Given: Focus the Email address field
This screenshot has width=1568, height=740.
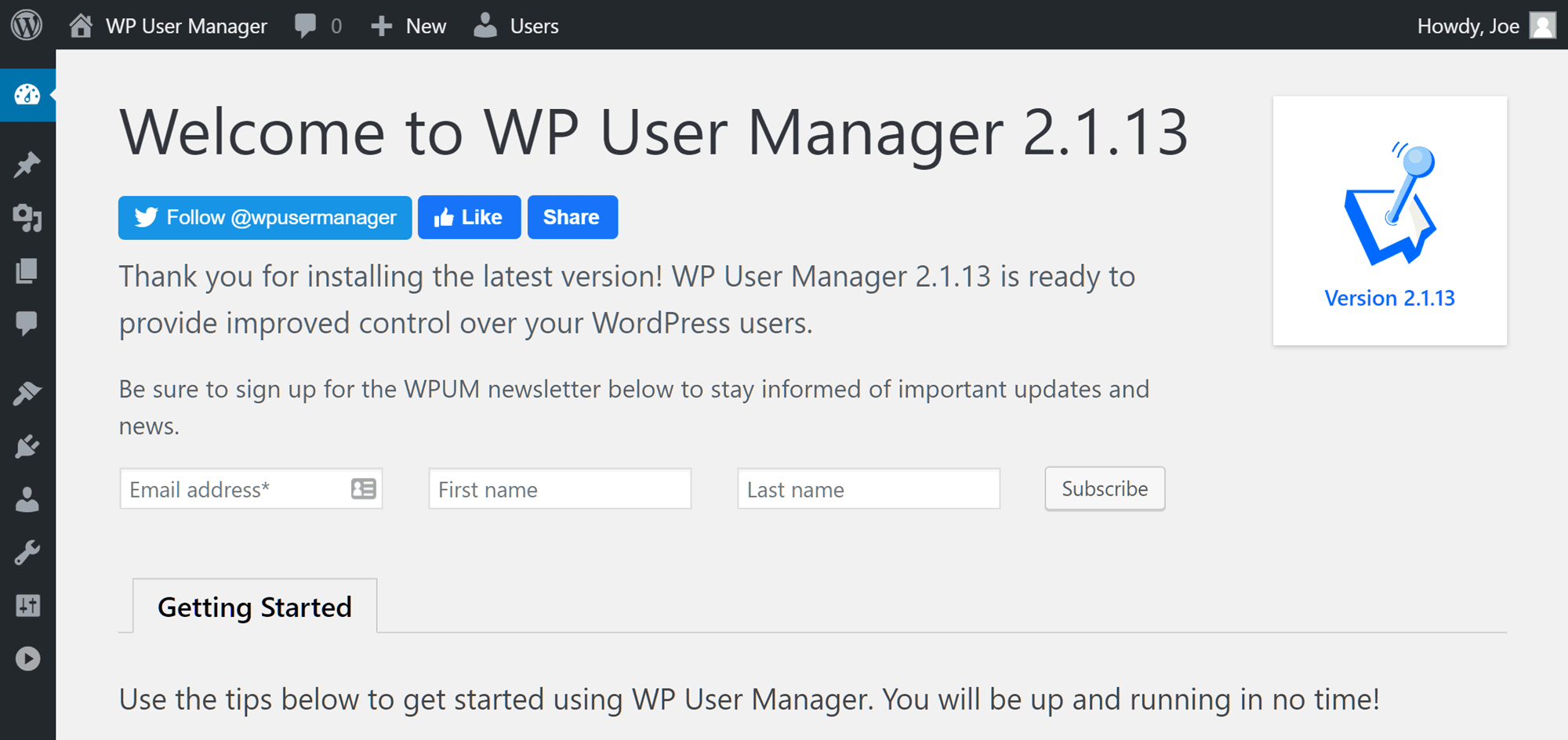Looking at the screenshot, I should [251, 489].
